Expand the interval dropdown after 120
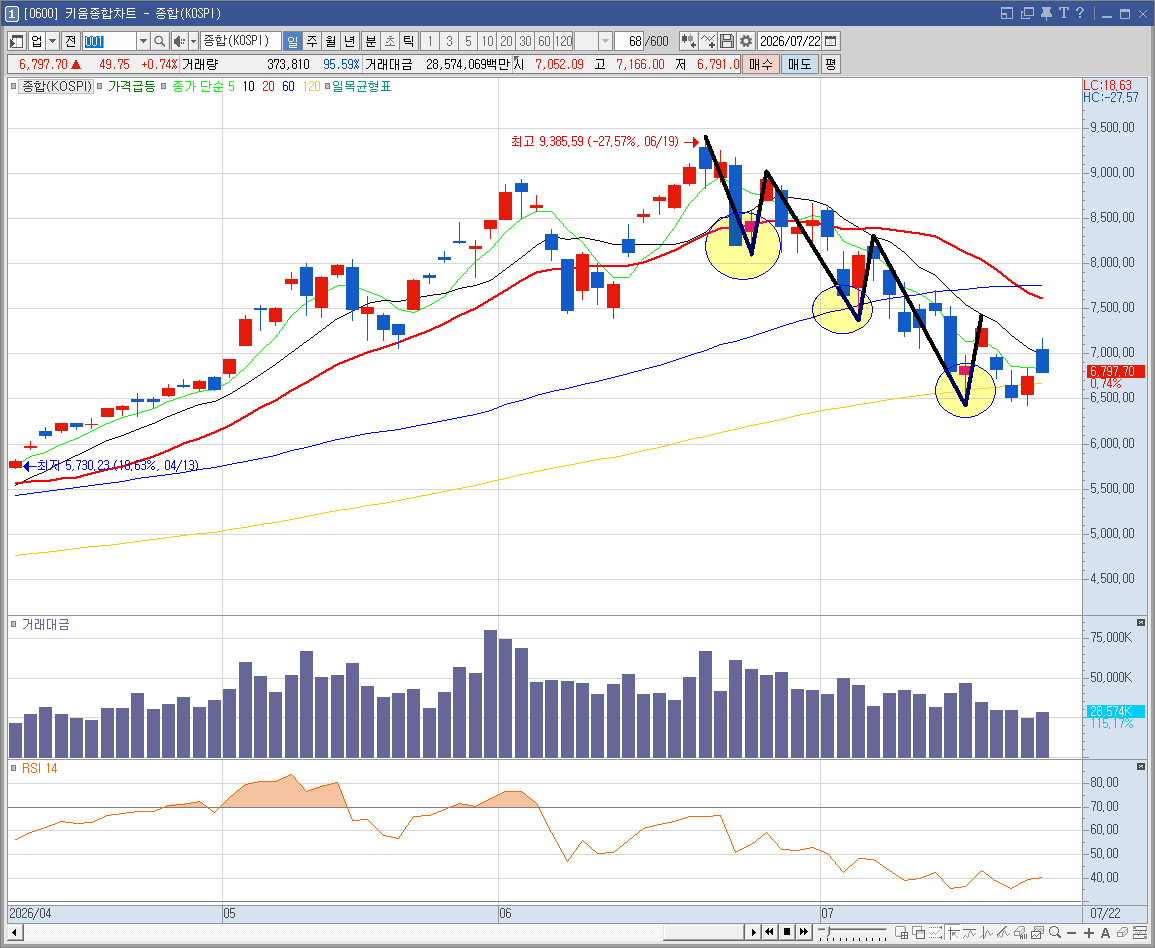Screen dimensions: 1155x948 click(x=605, y=41)
